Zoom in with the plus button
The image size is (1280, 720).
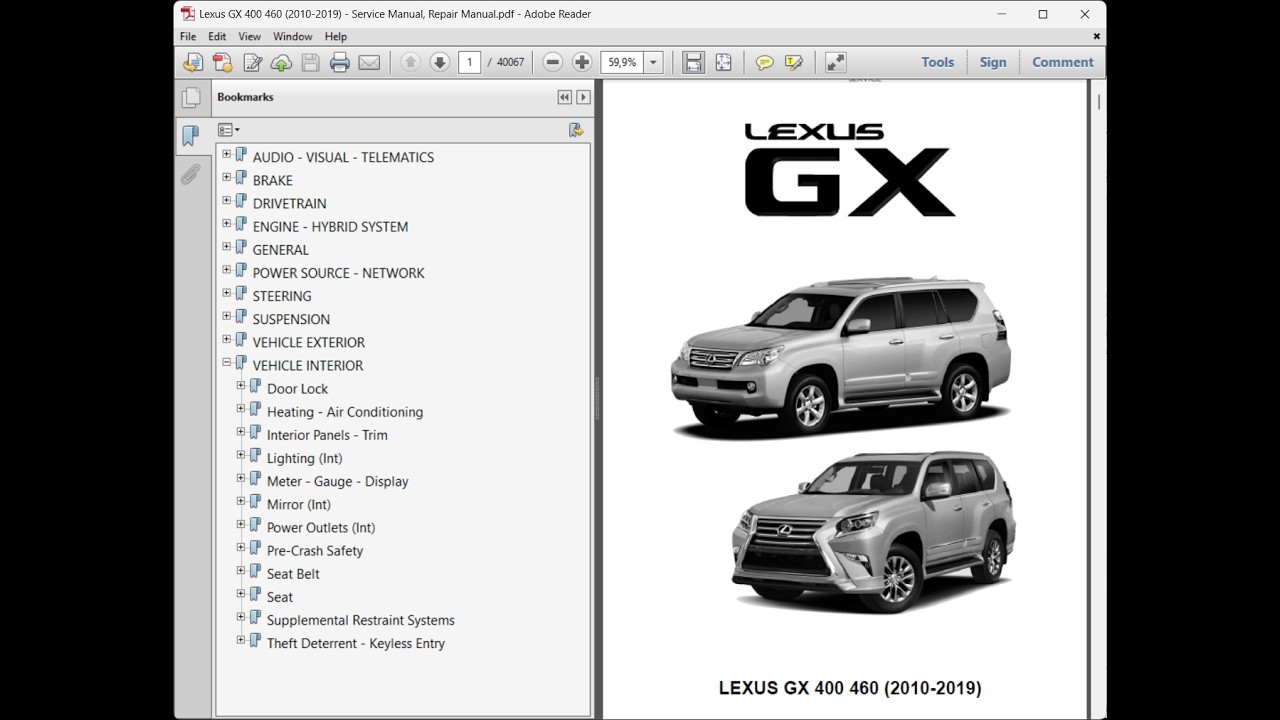pos(582,62)
